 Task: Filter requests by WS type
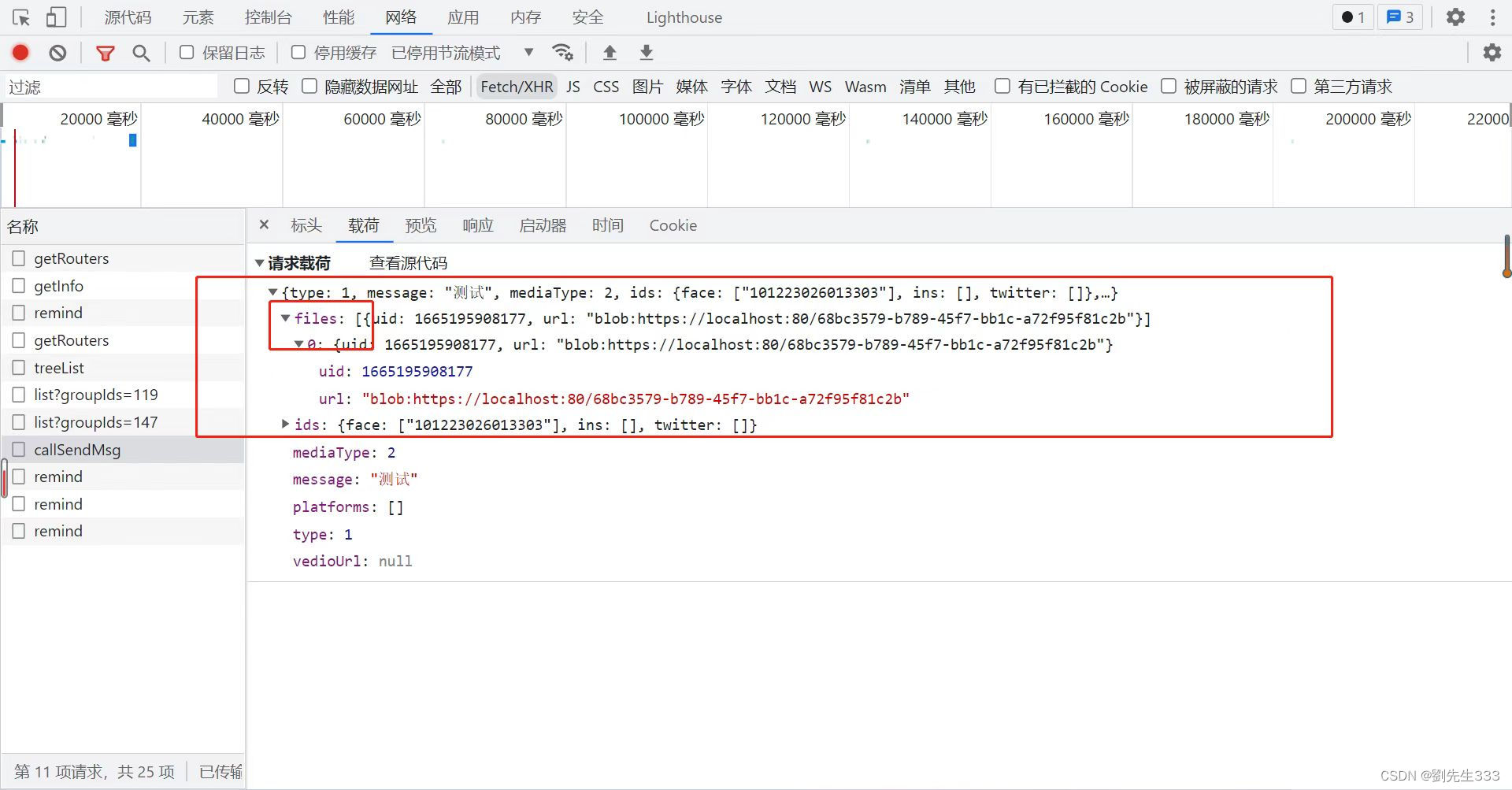[x=820, y=86]
